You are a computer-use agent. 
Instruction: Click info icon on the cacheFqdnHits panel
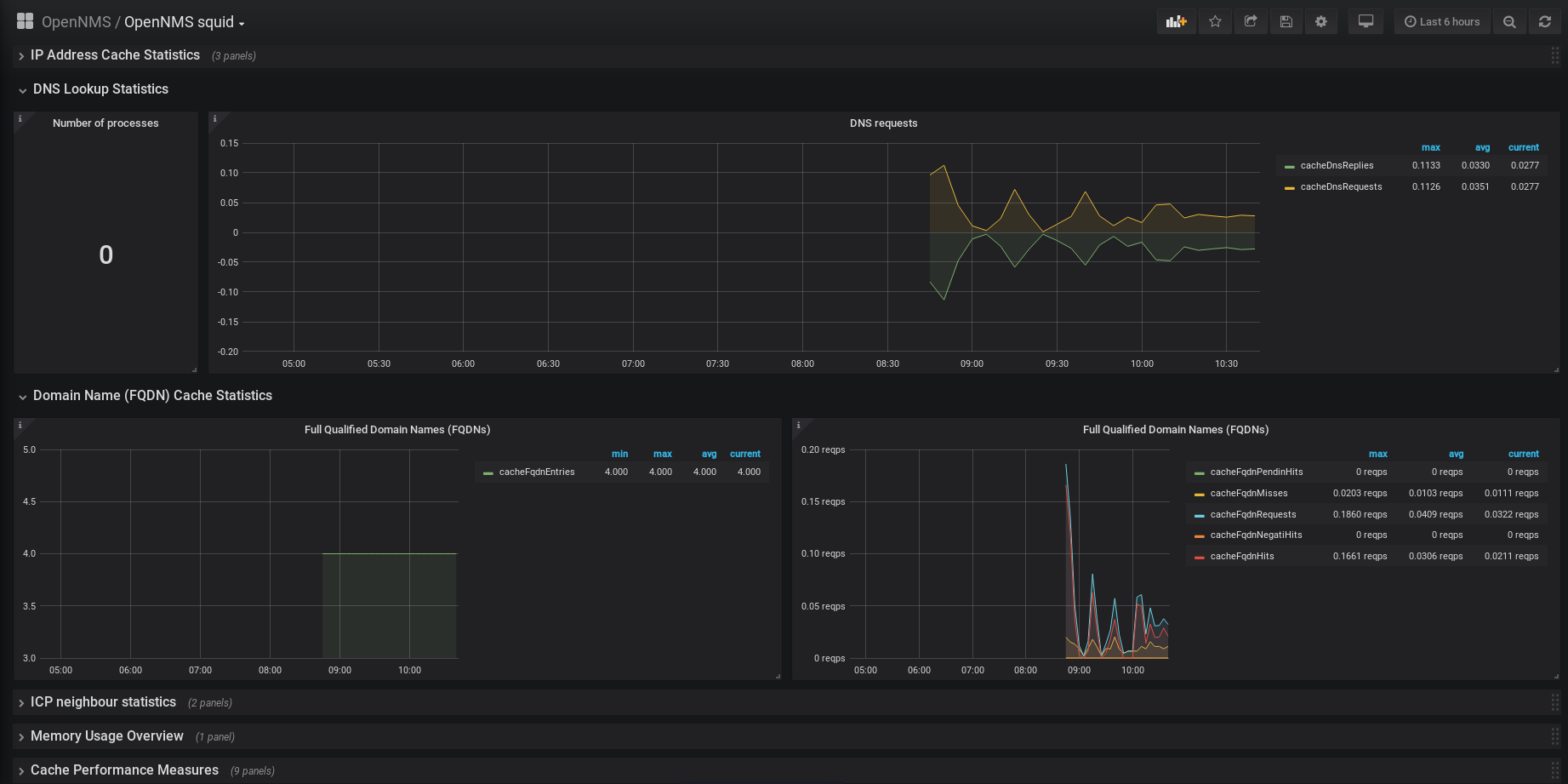798,425
